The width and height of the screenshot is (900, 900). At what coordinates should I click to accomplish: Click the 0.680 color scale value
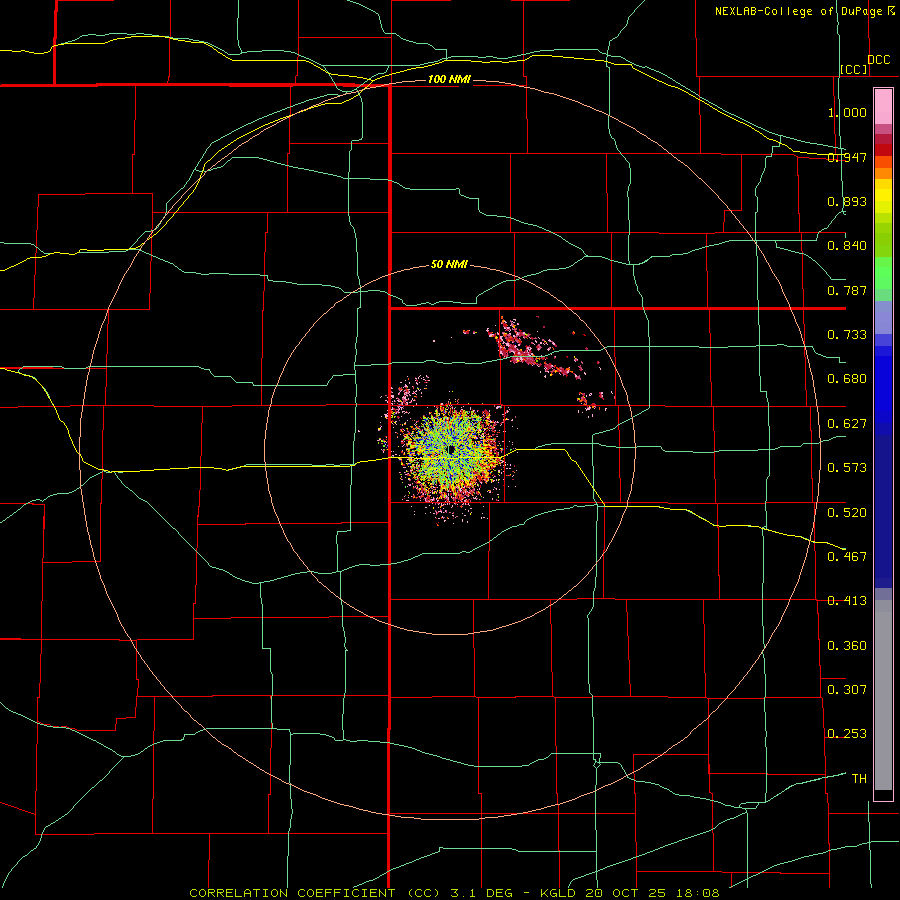(847, 379)
